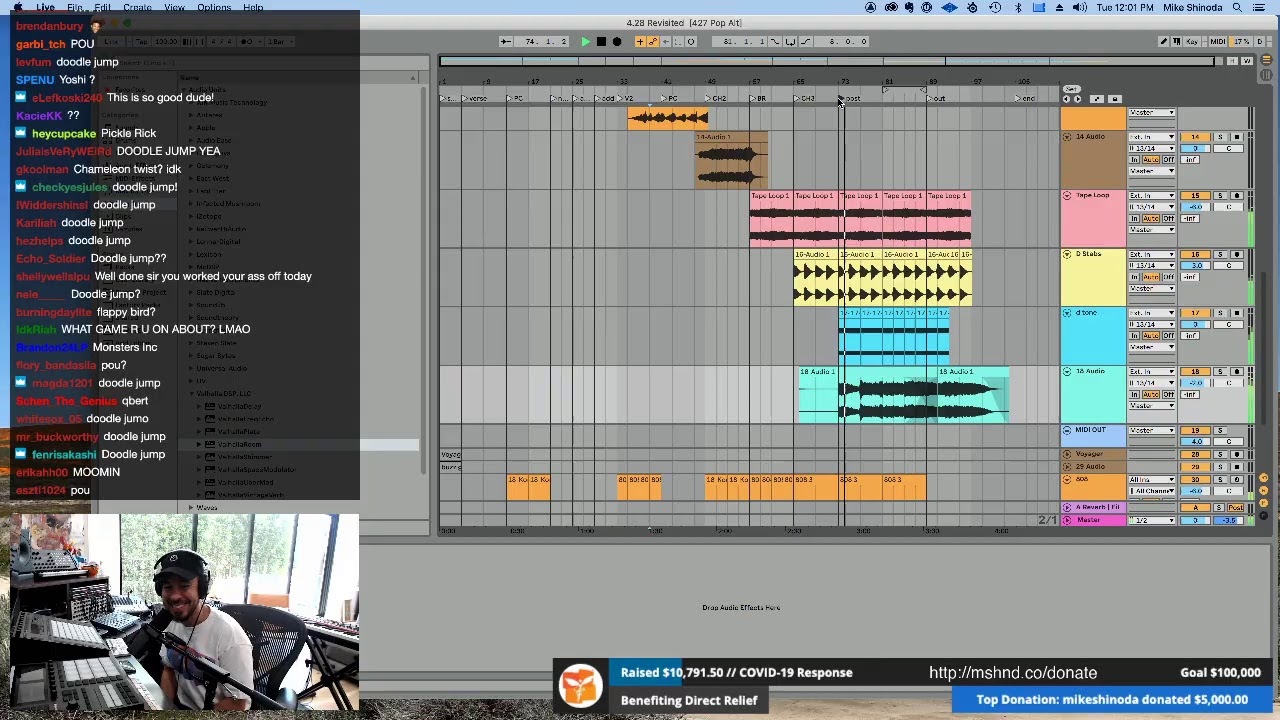Show or hide the Track Delay section
Screen dimensions: 1280x720
tap(1264, 514)
